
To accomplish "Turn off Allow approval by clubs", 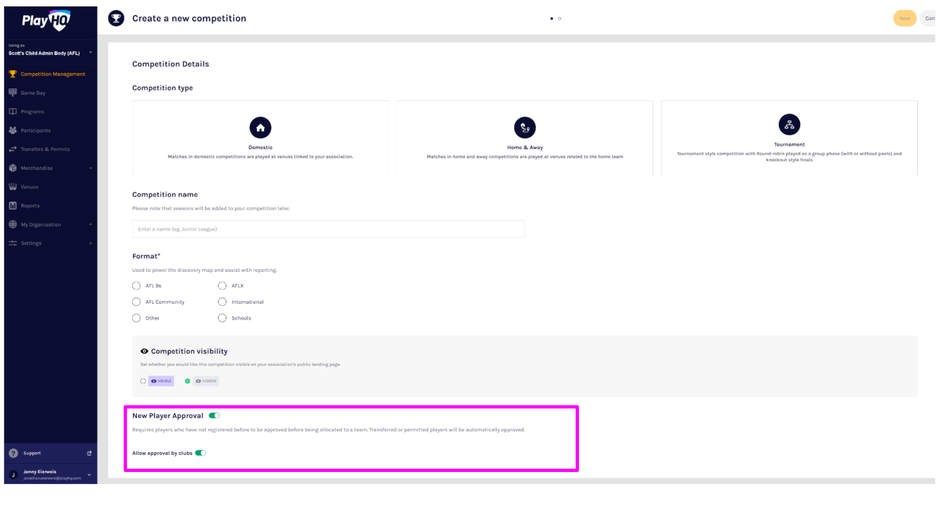I will (201, 453).
